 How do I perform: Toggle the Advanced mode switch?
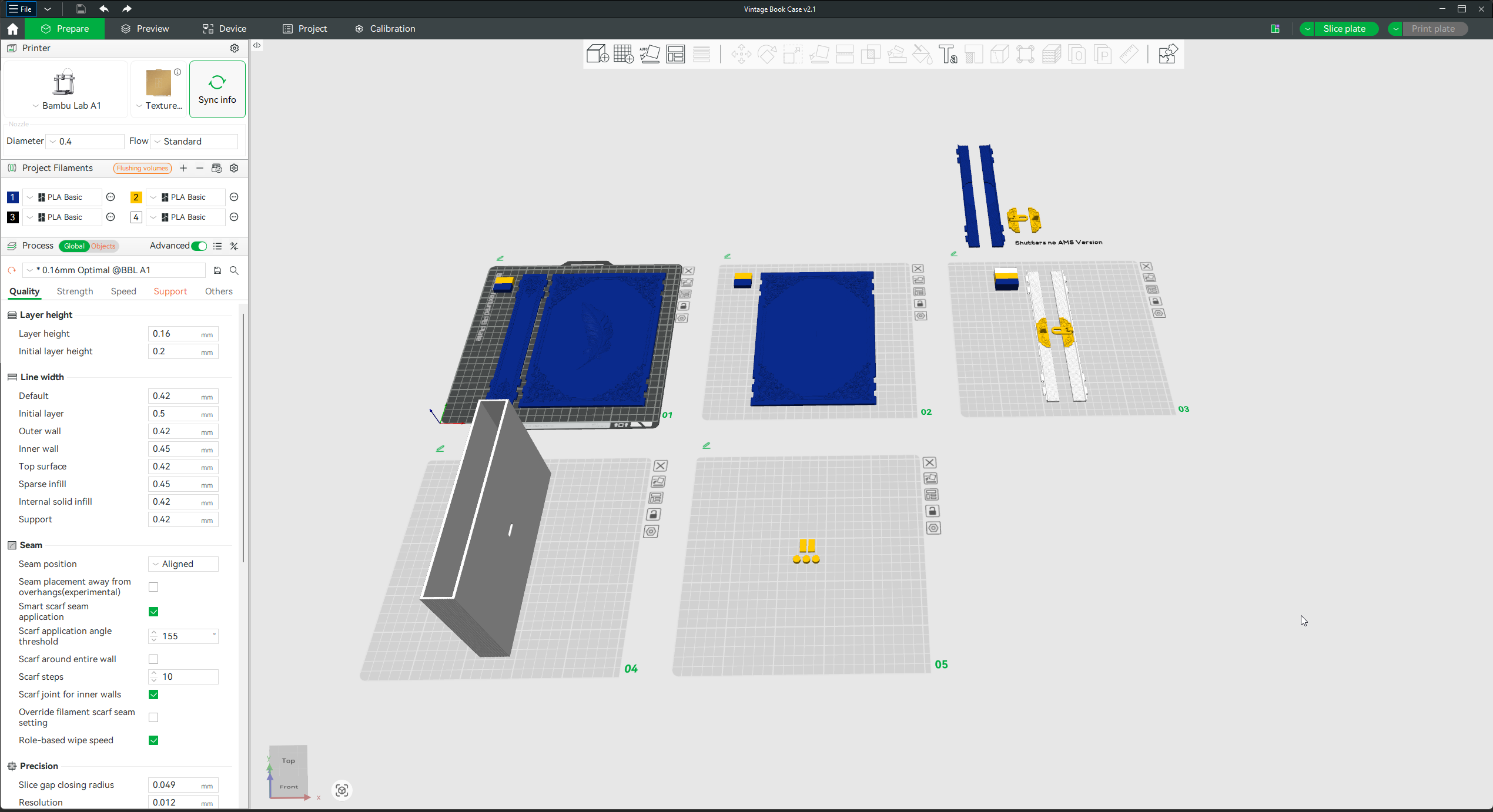point(199,246)
